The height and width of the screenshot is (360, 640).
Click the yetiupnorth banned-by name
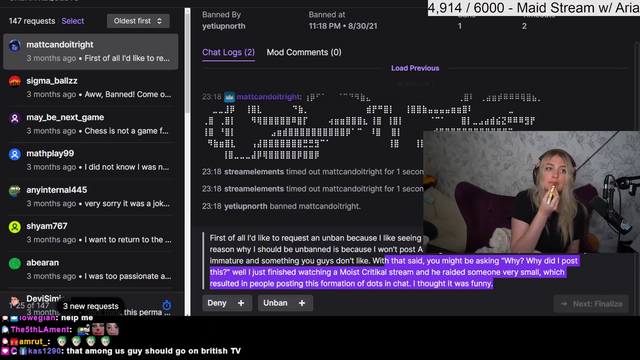coord(224,26)
